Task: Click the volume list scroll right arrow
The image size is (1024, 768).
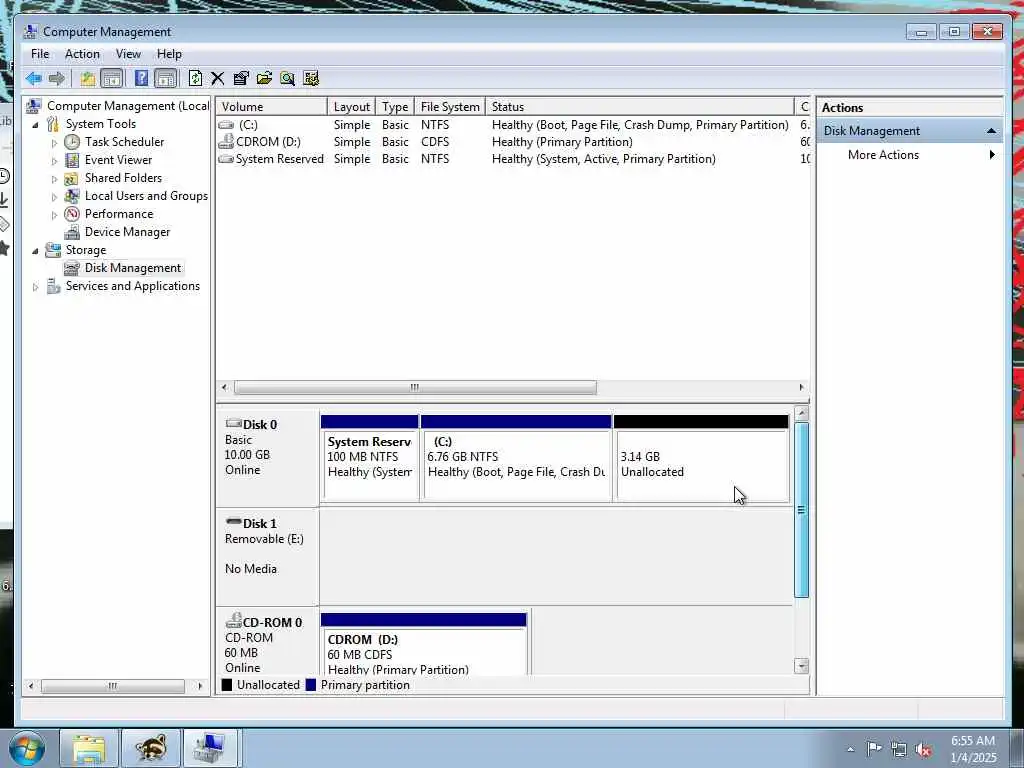Action: (x=801, y=387)
